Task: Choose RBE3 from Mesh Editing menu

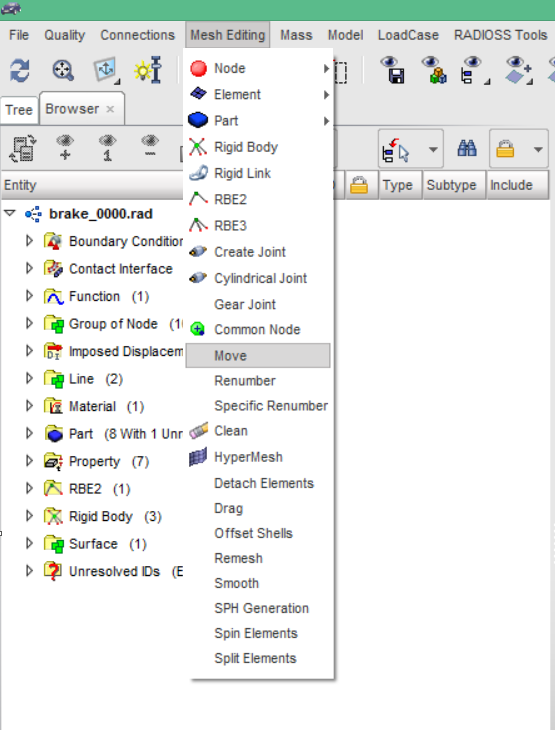Action: tap(259, 226)
